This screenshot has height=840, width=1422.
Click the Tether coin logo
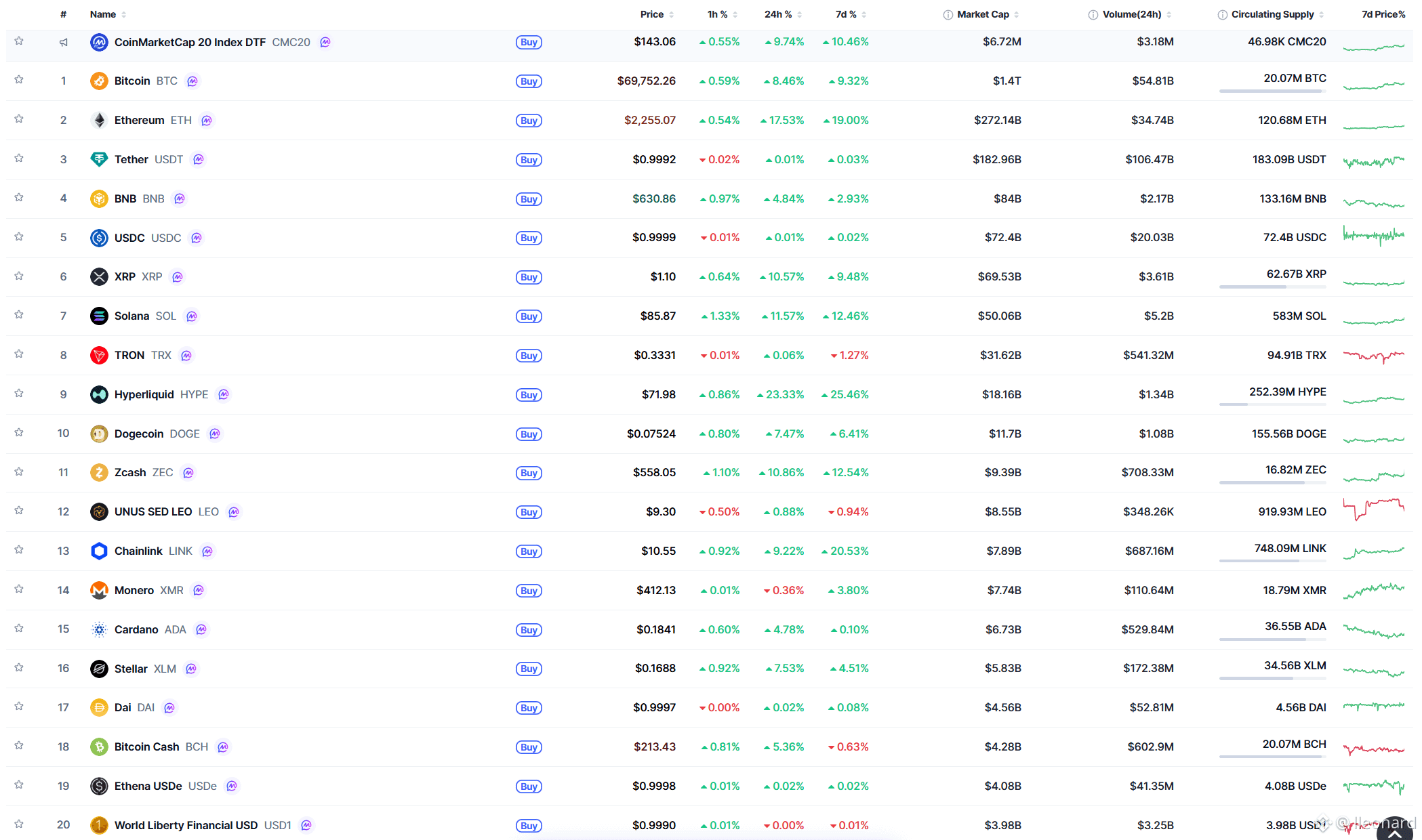(x=99, y=160)
